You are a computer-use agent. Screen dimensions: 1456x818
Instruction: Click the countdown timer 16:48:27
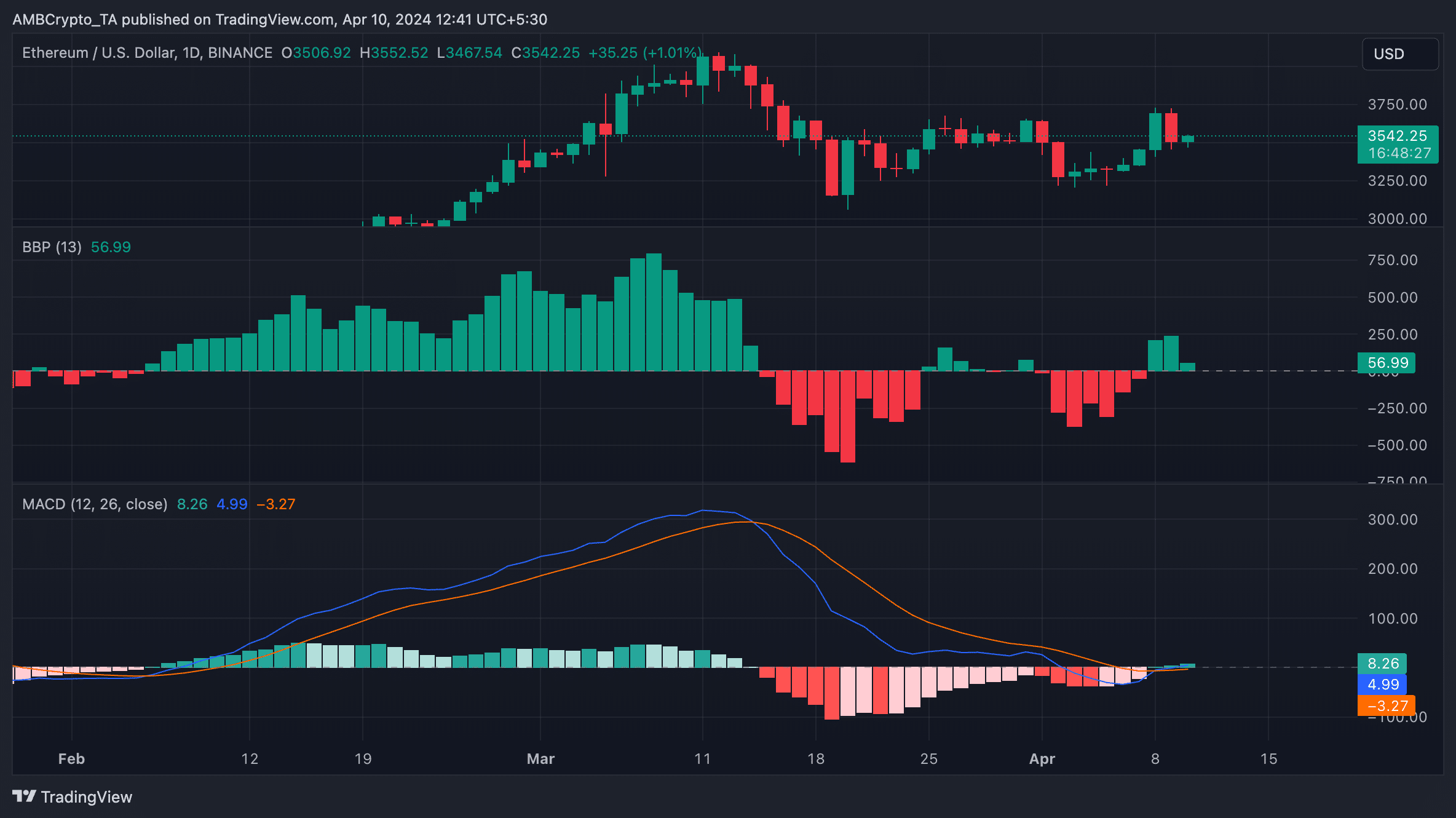pyautogui.click(x=1400, y=153)
